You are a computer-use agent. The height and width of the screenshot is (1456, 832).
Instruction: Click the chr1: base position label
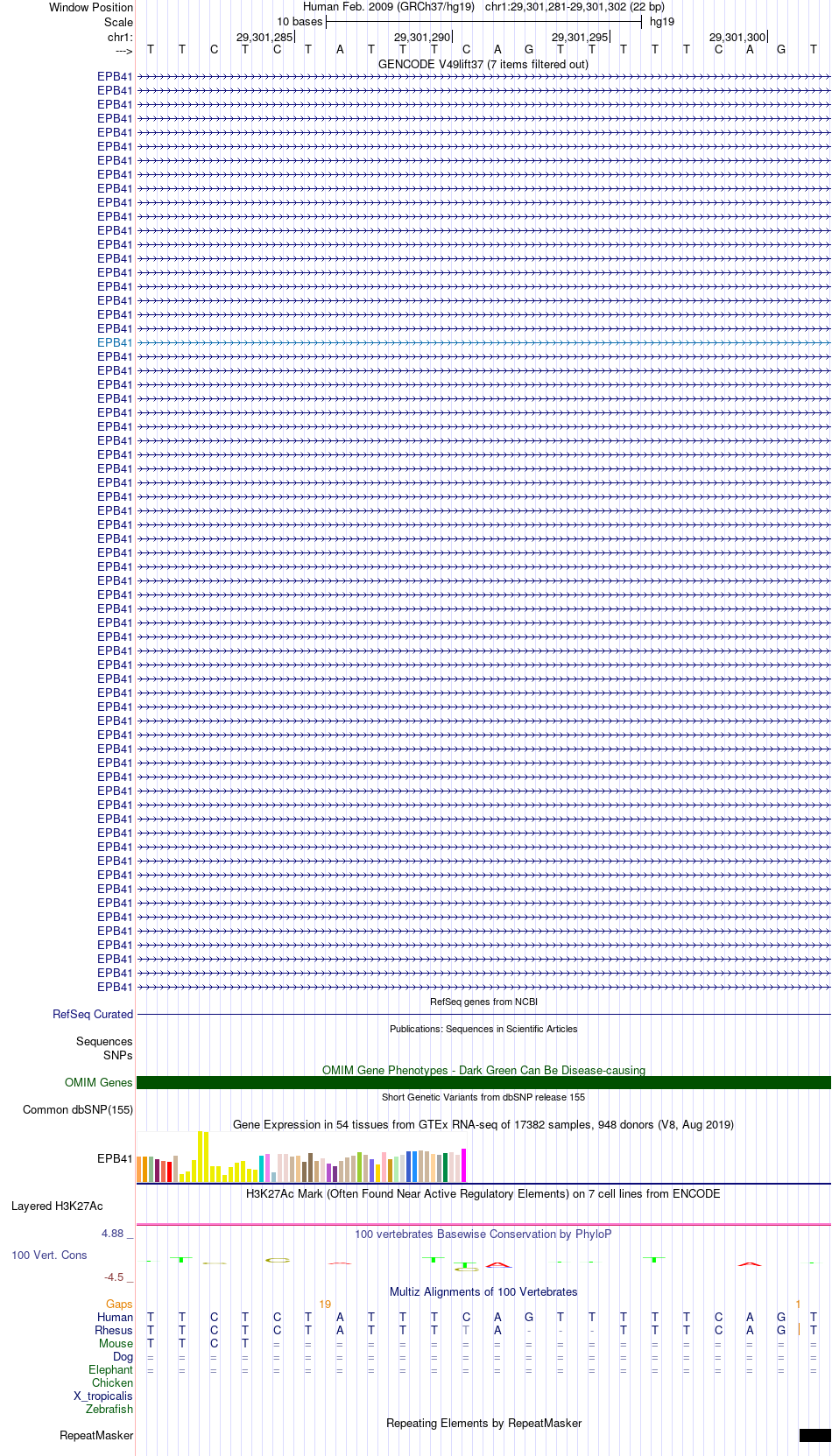120,37
